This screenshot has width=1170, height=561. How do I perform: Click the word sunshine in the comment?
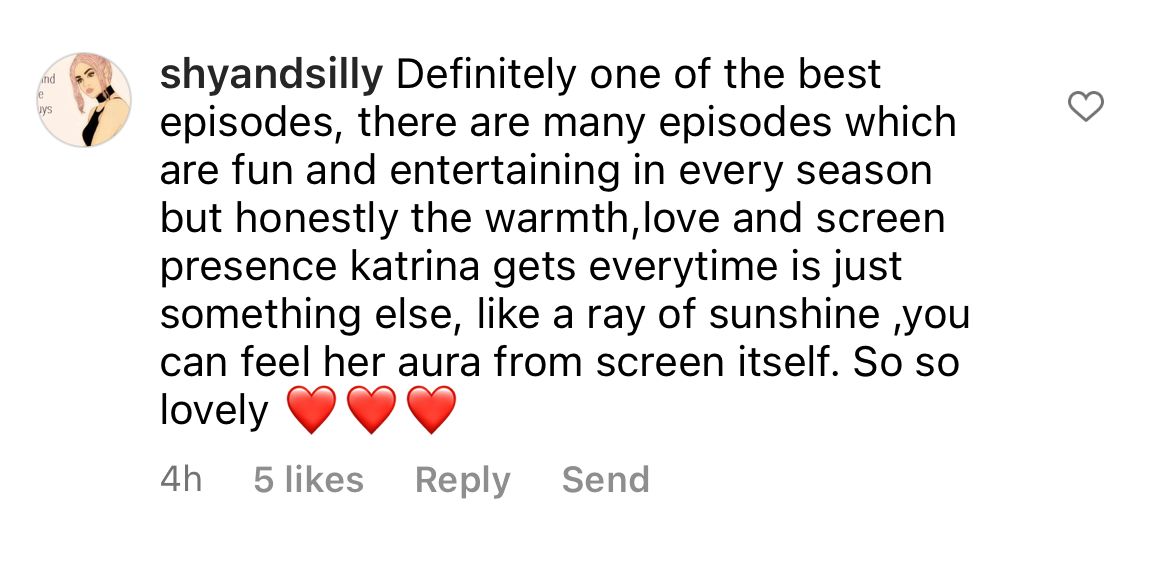point(794,316)
